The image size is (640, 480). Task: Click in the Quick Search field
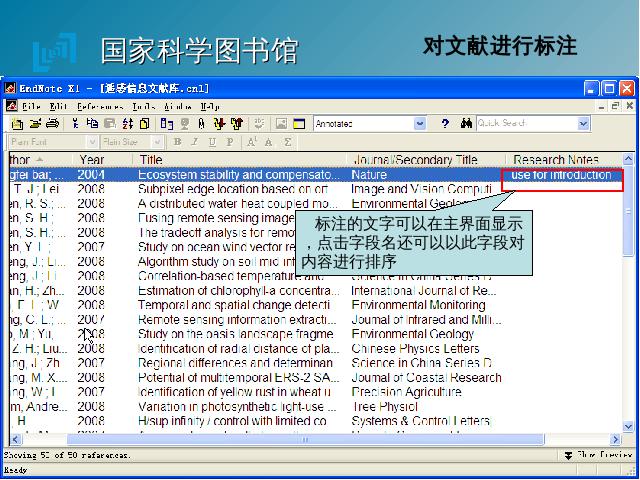coord(527,124)
